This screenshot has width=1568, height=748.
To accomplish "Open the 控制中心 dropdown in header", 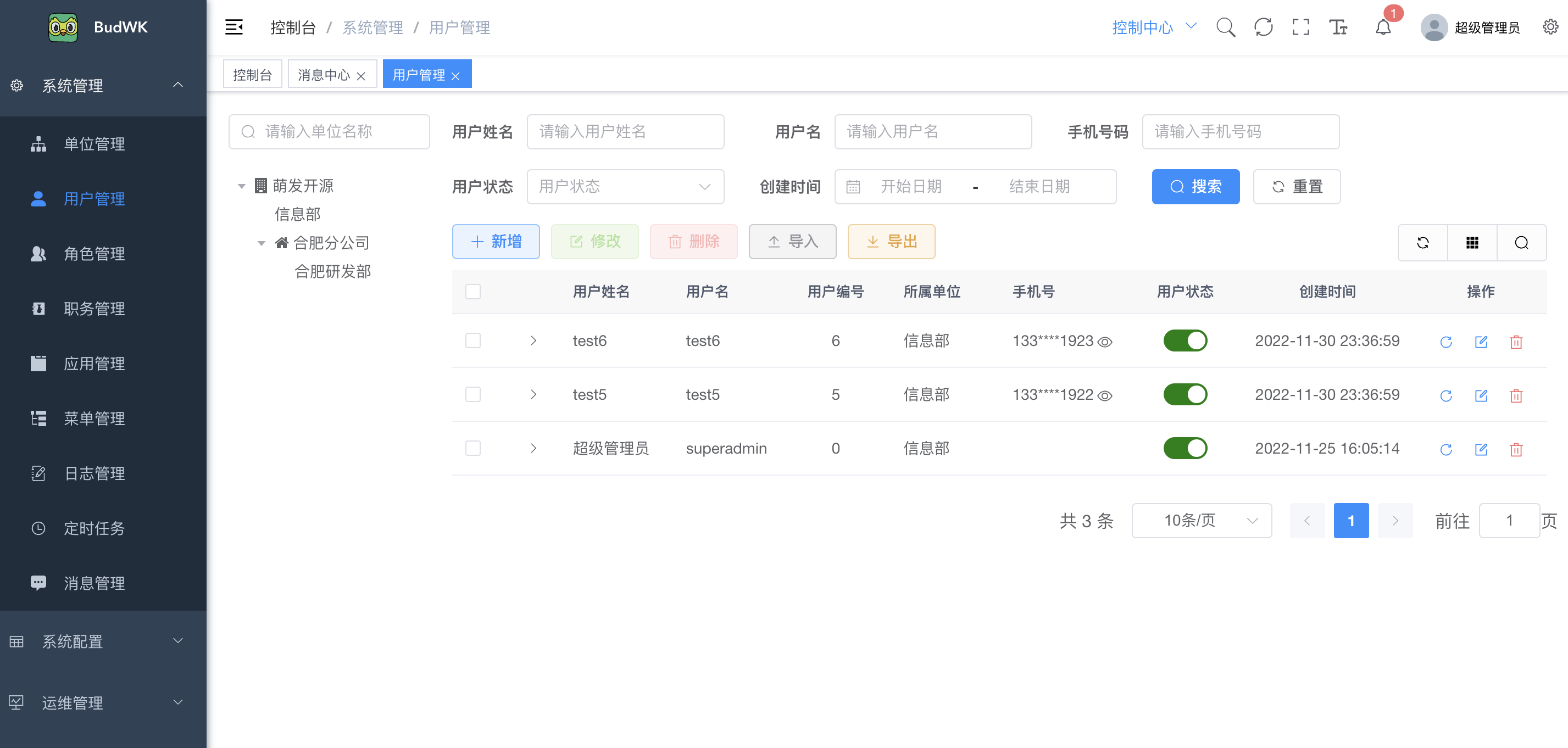I will tap(1154, 27).
